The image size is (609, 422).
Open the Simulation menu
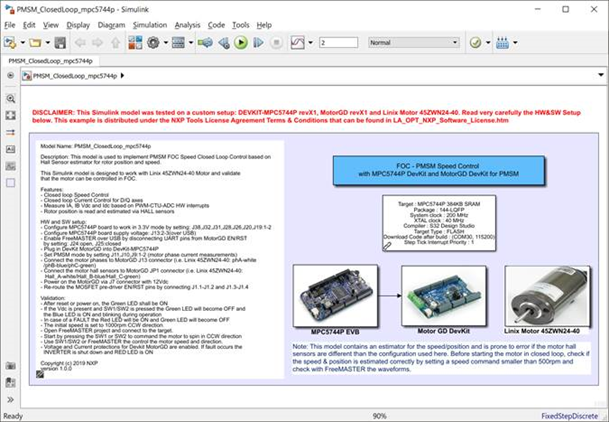(x=150, y=25)
